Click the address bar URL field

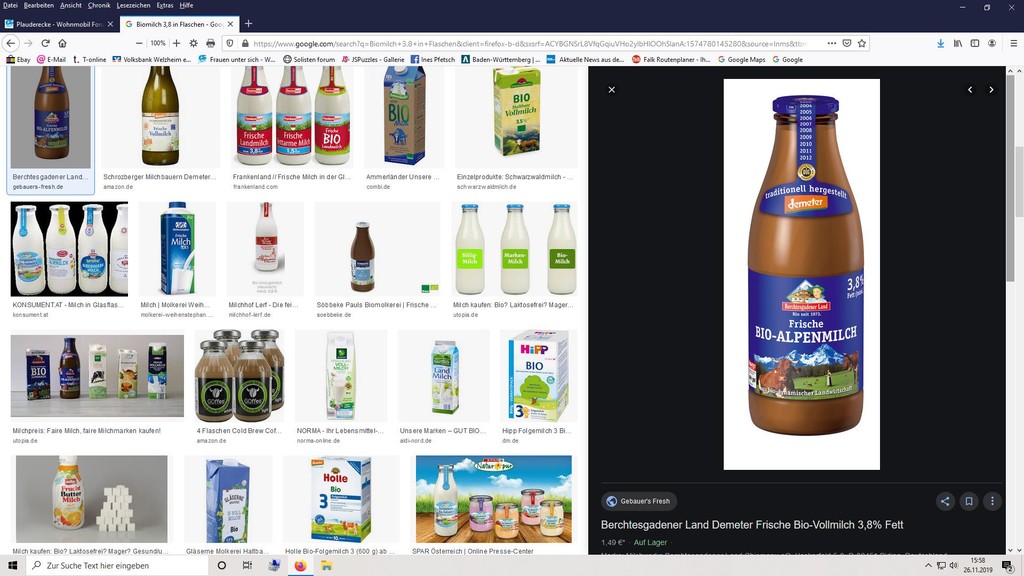pyautogui.click(x=529, y=43)
